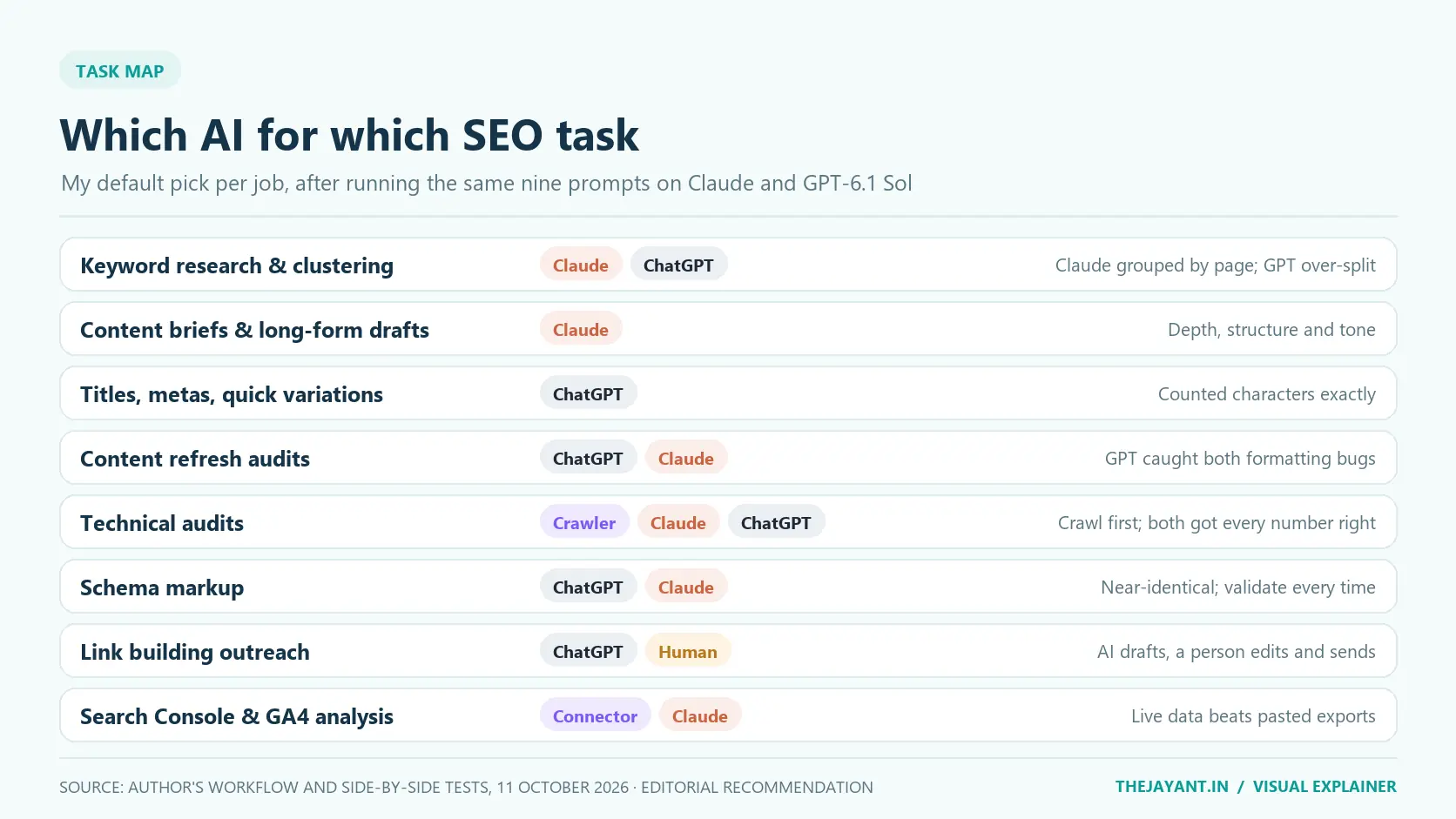Image resolution: width=1456 pixels, height=819 pixels.
Task: Click ChatGPT tag in Schema markup row
Action: pos(588,587)
